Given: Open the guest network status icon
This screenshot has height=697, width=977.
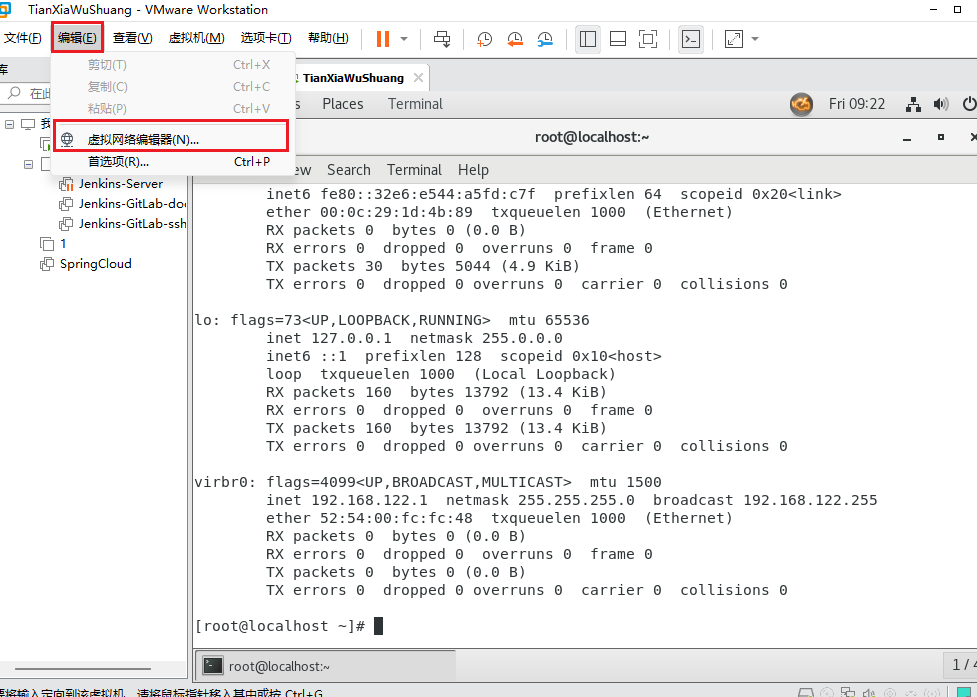Looking at the screenshot, I should coord(913,104).
